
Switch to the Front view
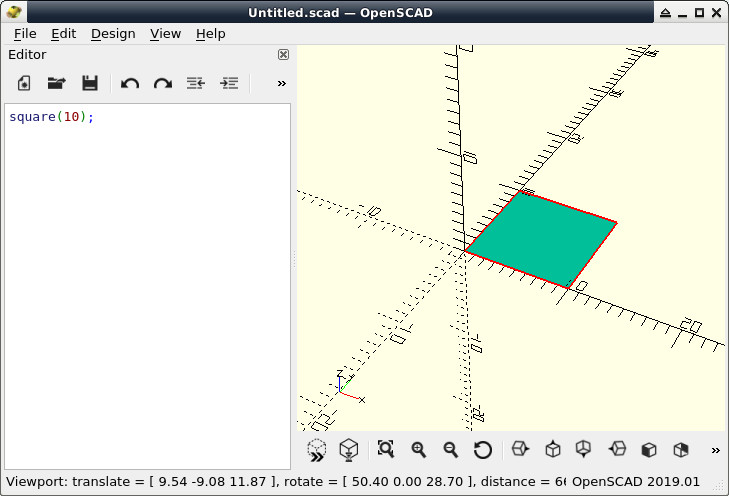click(x=649, y=450)
